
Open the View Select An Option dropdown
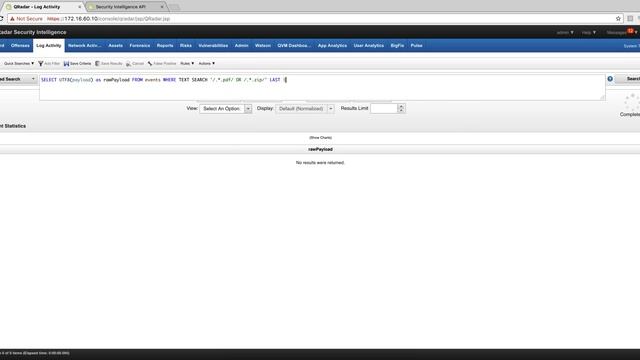[x=225, y=109]
